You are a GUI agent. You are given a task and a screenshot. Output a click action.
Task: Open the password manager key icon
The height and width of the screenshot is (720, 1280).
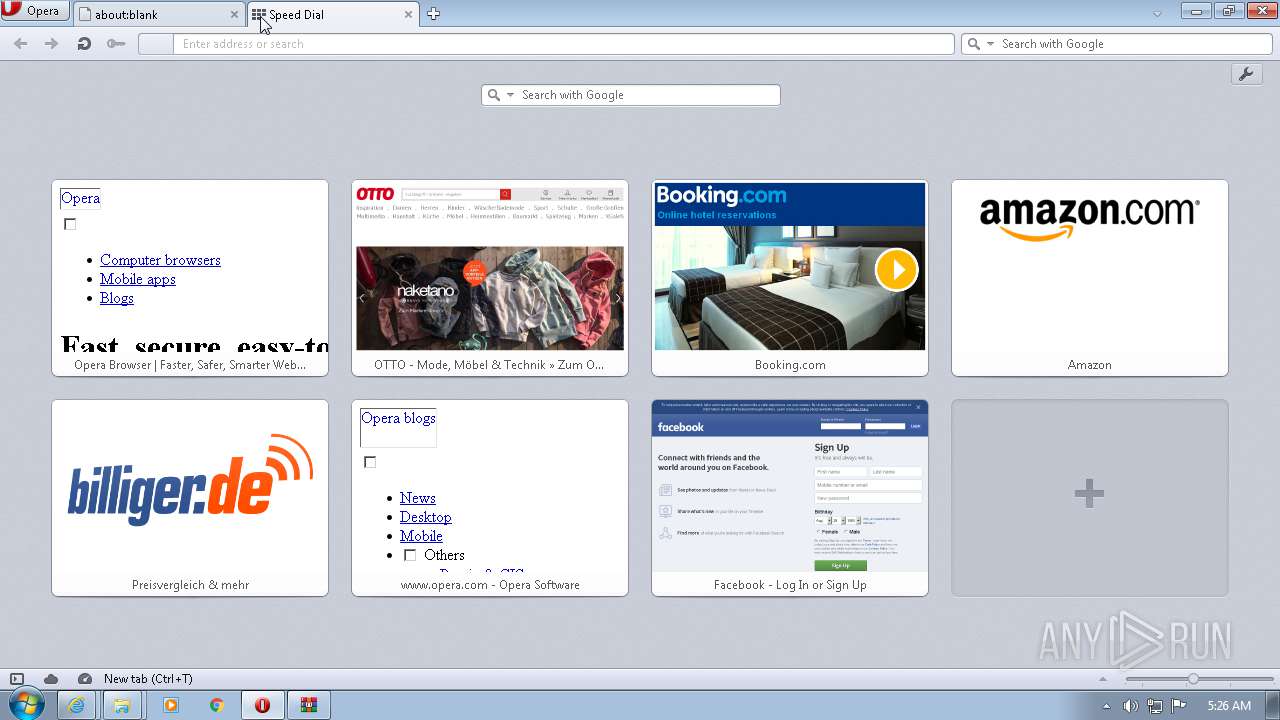(x=116, y=44)
